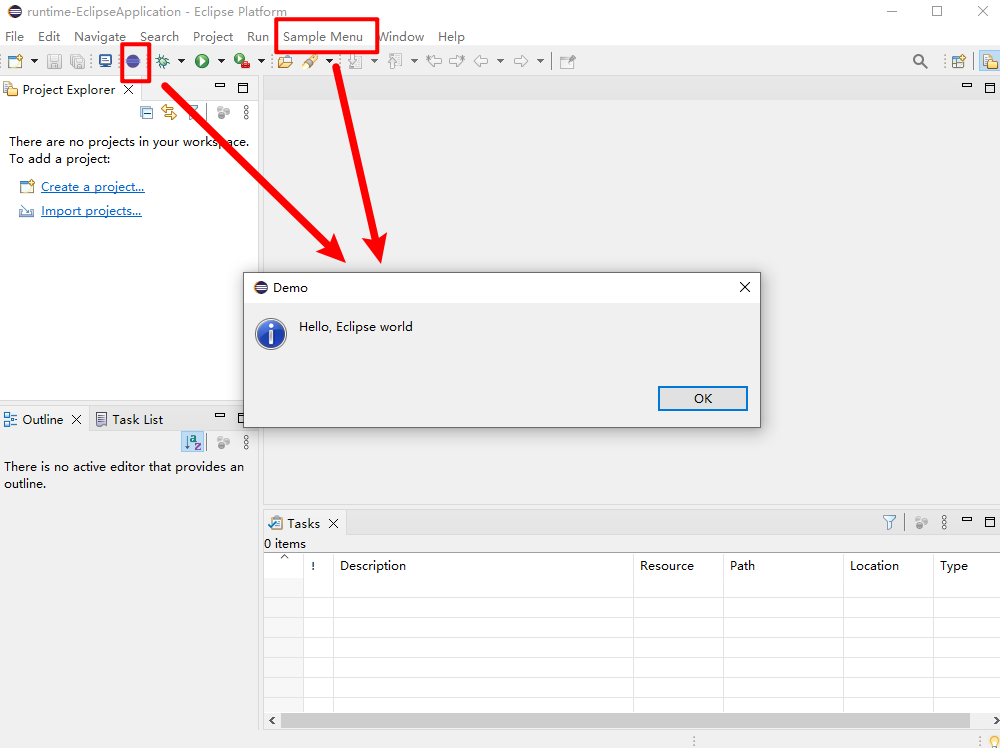Screen dimensions: 1000x748
Task: Click the Next Edit Location arrow icon
Action: [x=457, y=61]
